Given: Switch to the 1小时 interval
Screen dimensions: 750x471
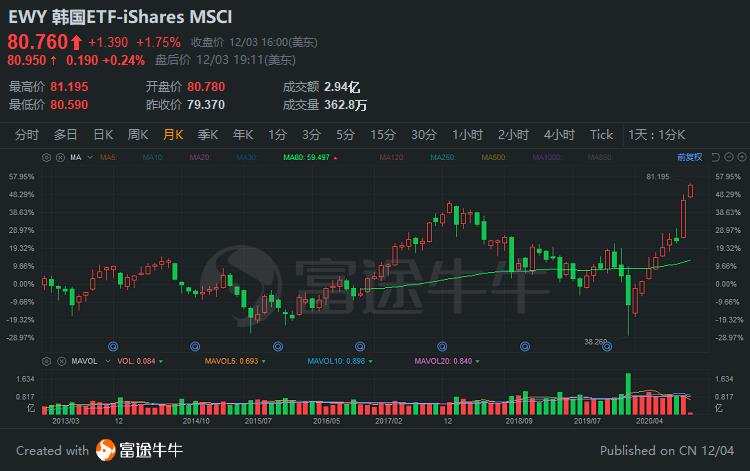Looking at the screenshot, I should tap(467, 135).
